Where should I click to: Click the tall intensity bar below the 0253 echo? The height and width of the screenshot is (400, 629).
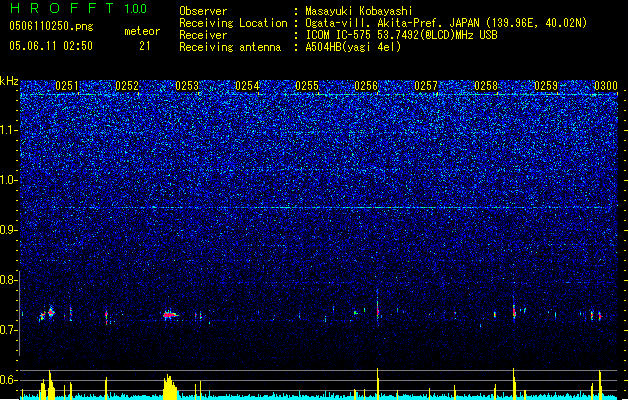coord(170,387)
